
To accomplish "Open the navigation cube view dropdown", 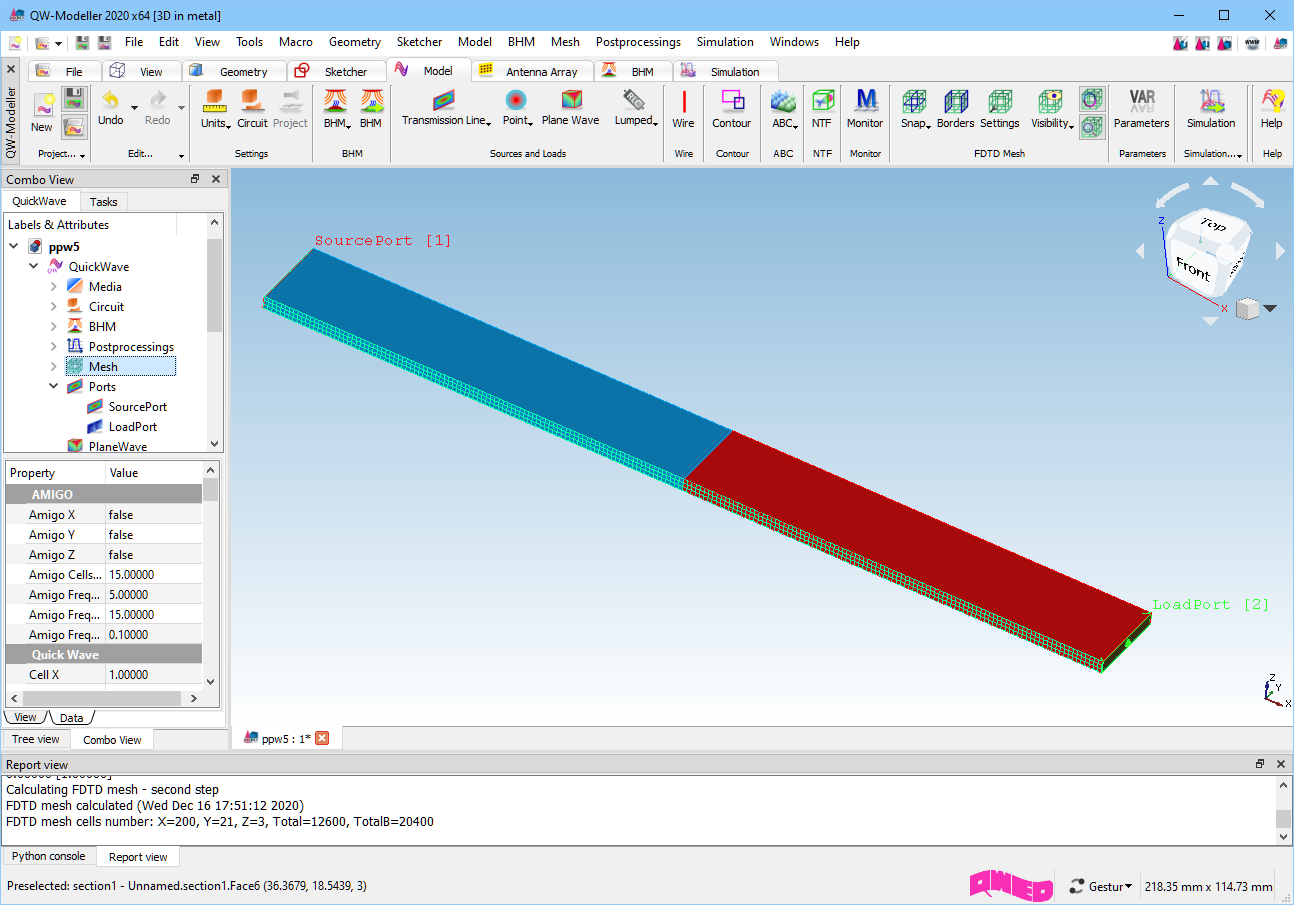I will click(1271, 309).
